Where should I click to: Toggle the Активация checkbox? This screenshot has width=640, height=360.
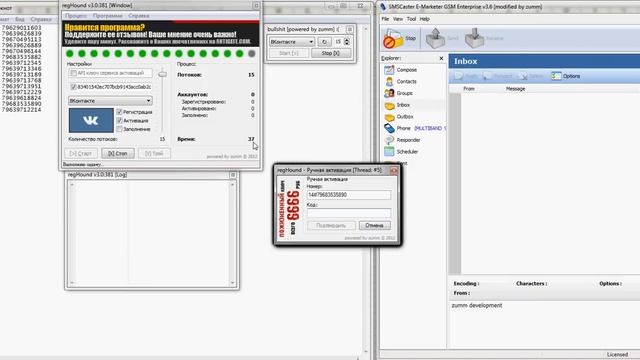point(120,120)
